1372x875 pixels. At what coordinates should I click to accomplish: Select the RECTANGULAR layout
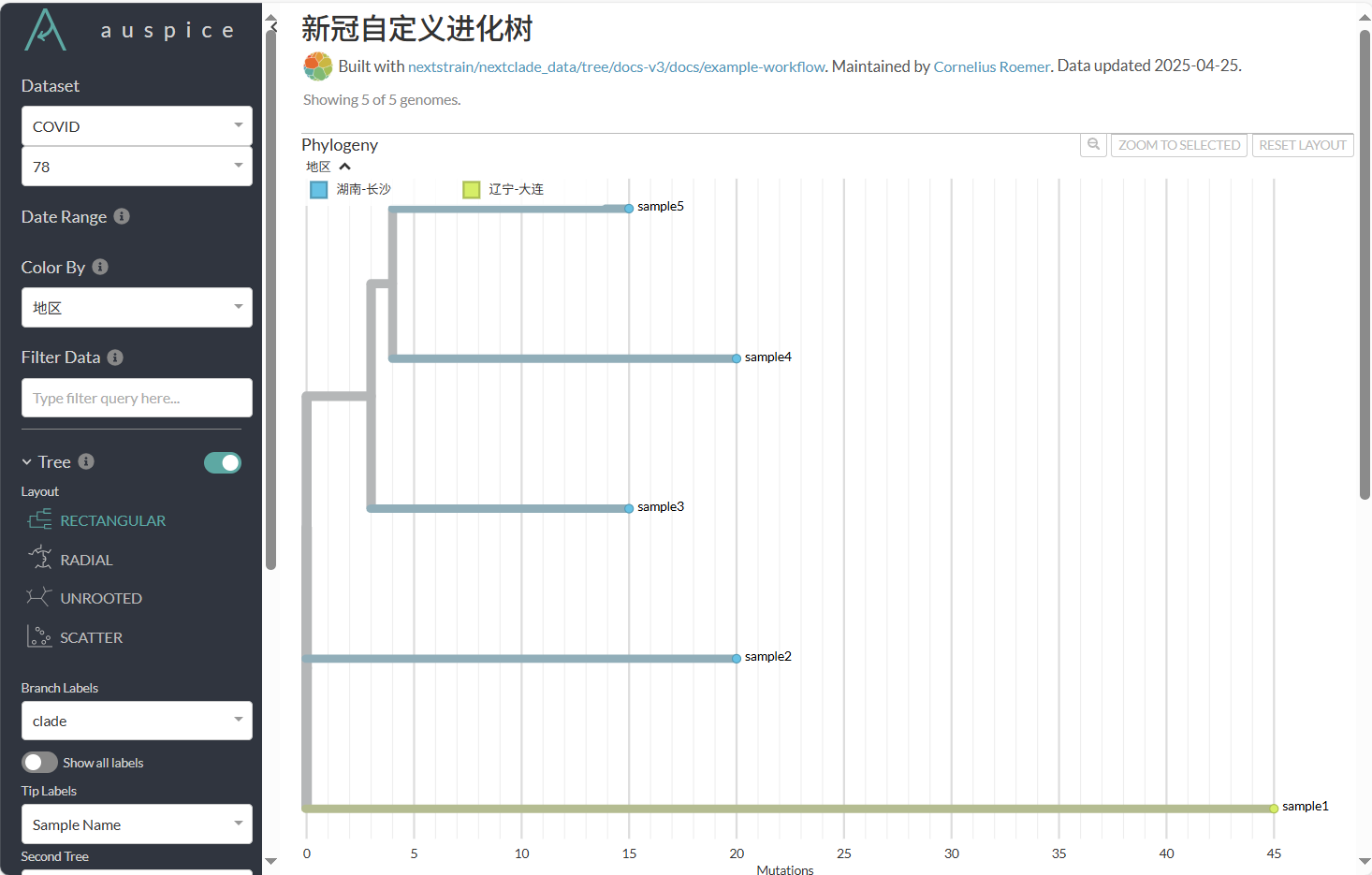click(x=113, y=519)
